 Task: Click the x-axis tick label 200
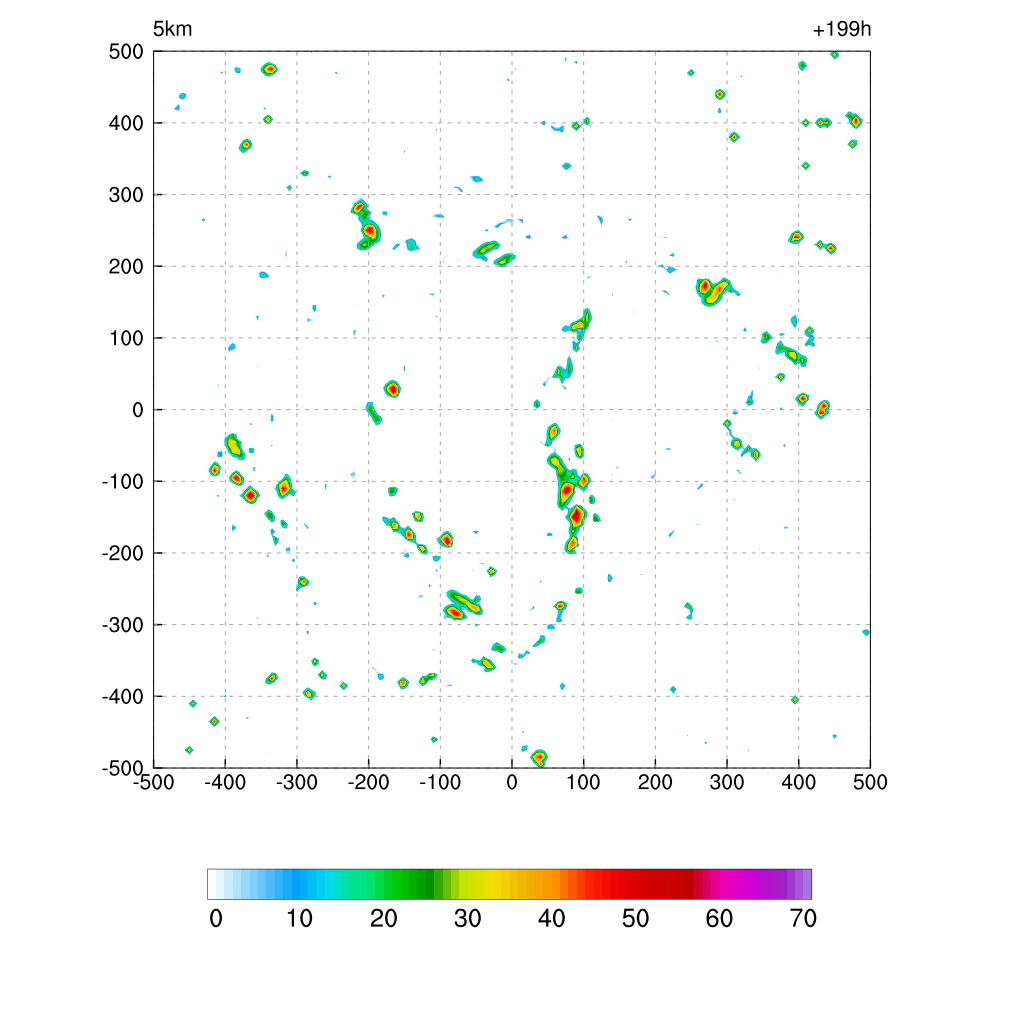[x=655, y=782]
